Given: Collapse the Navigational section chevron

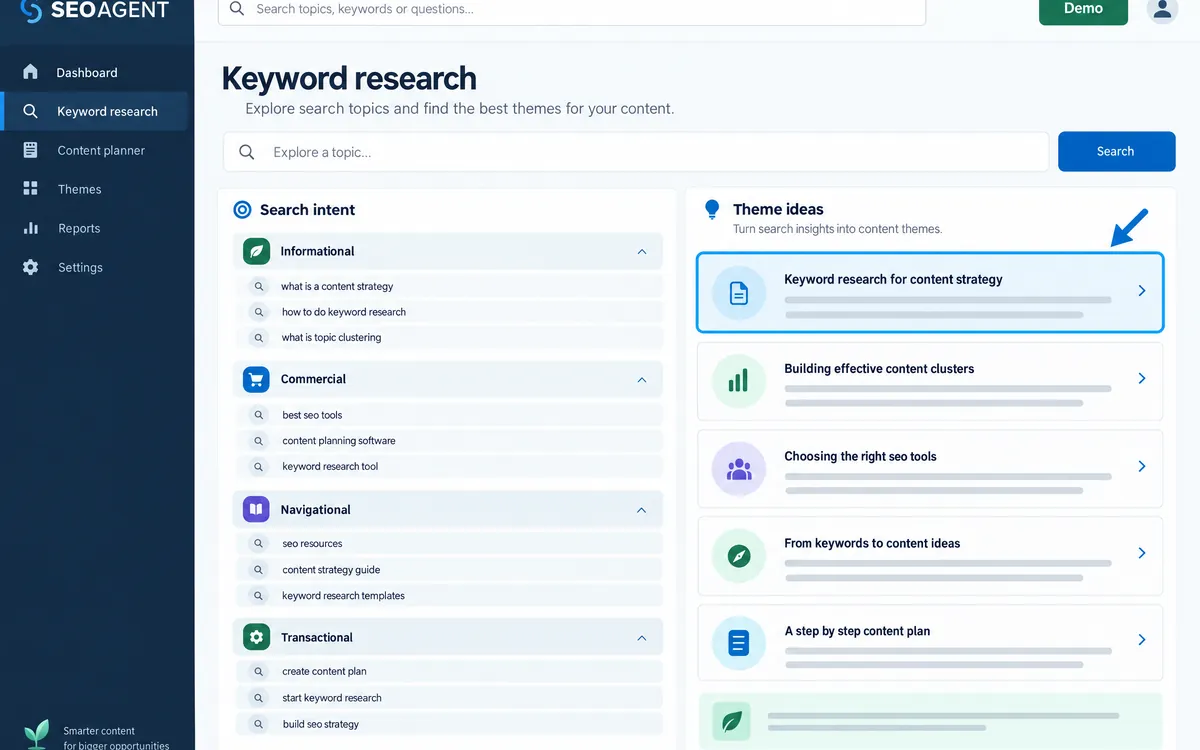Looking at the screenshot, I should click(642, 510).
